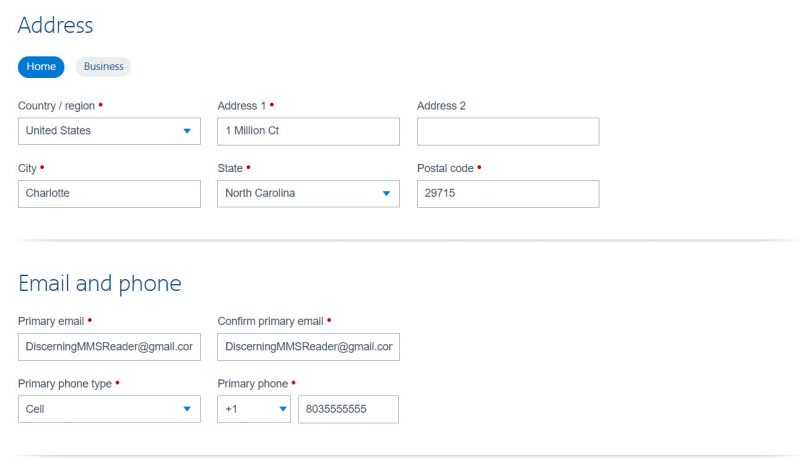Open the Country / region dropdown
800x458 pixels.
(109, 131)
